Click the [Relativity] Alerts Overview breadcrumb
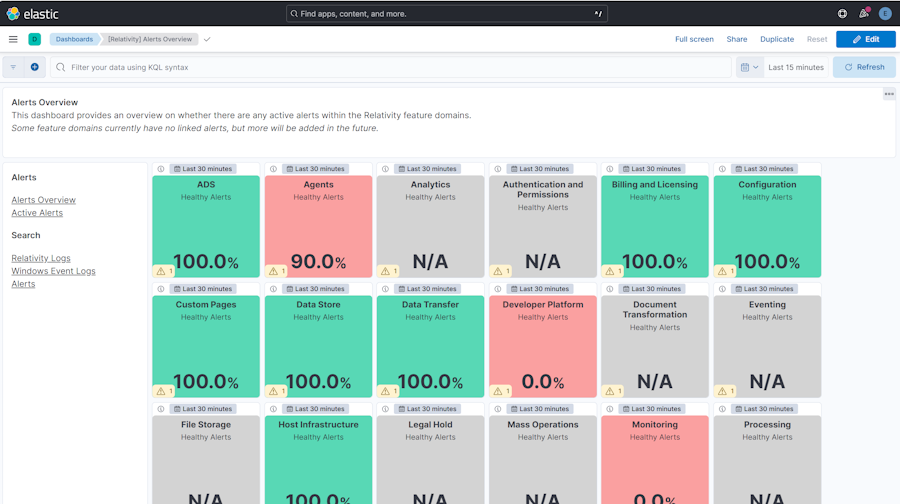The width and height of the screenshot is (900, 504). tap(150, 39)
